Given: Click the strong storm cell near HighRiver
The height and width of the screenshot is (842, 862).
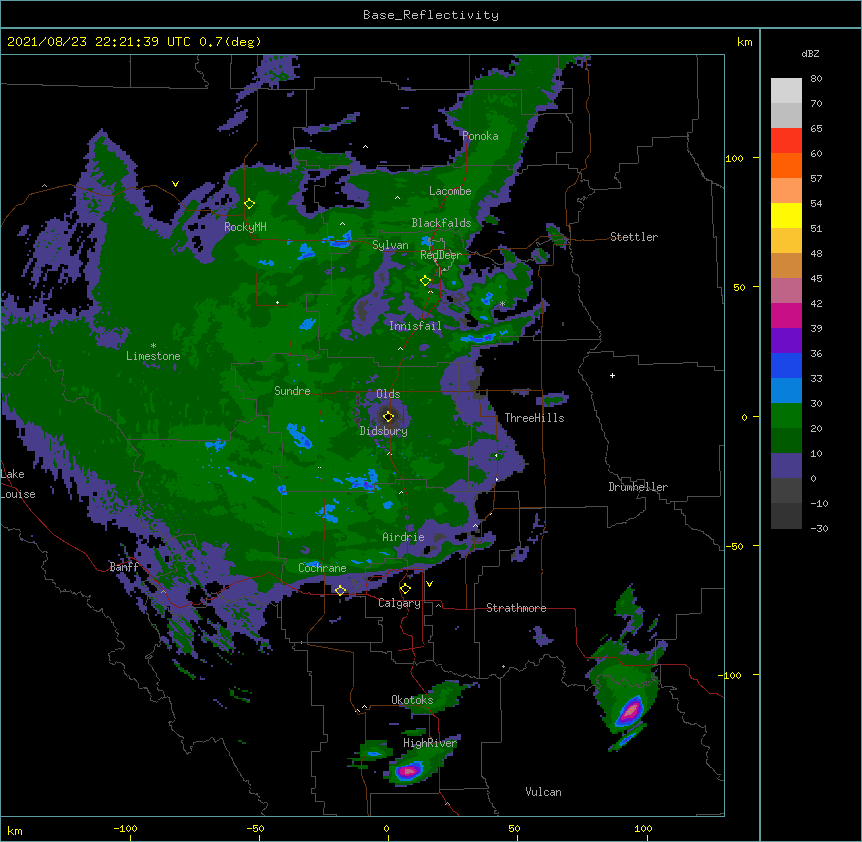Looking at the screenshot, I should tap(408, 771).
